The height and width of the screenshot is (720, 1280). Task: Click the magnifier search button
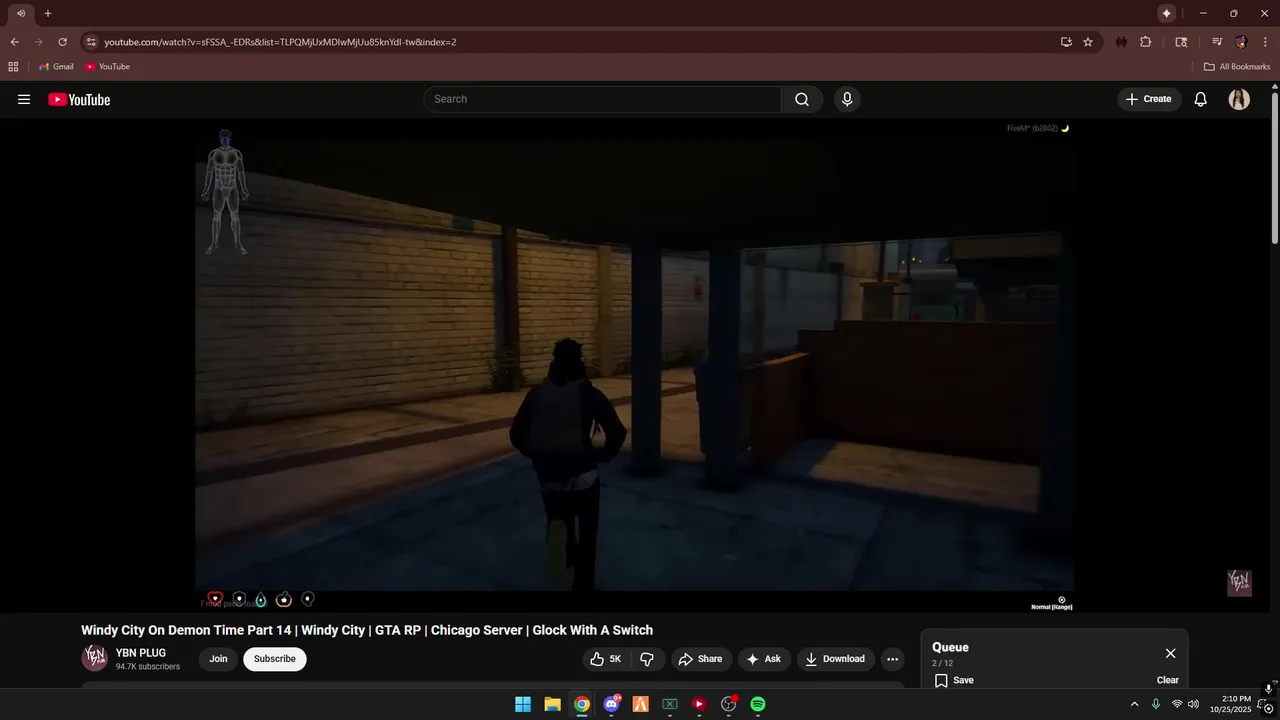pyautogui.click(x=802, y=99)
